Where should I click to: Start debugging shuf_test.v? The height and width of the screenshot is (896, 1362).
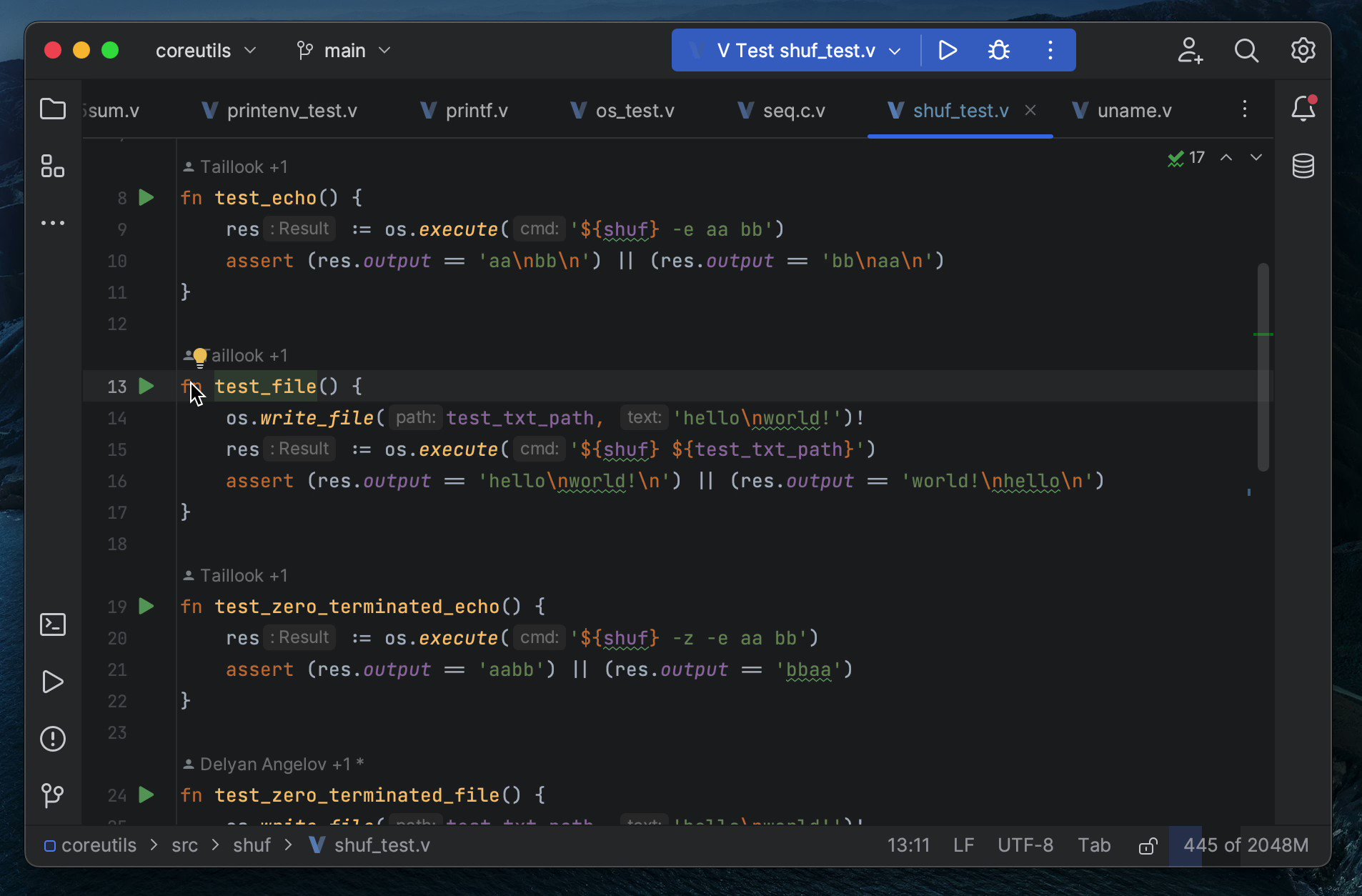coord(998,50)
